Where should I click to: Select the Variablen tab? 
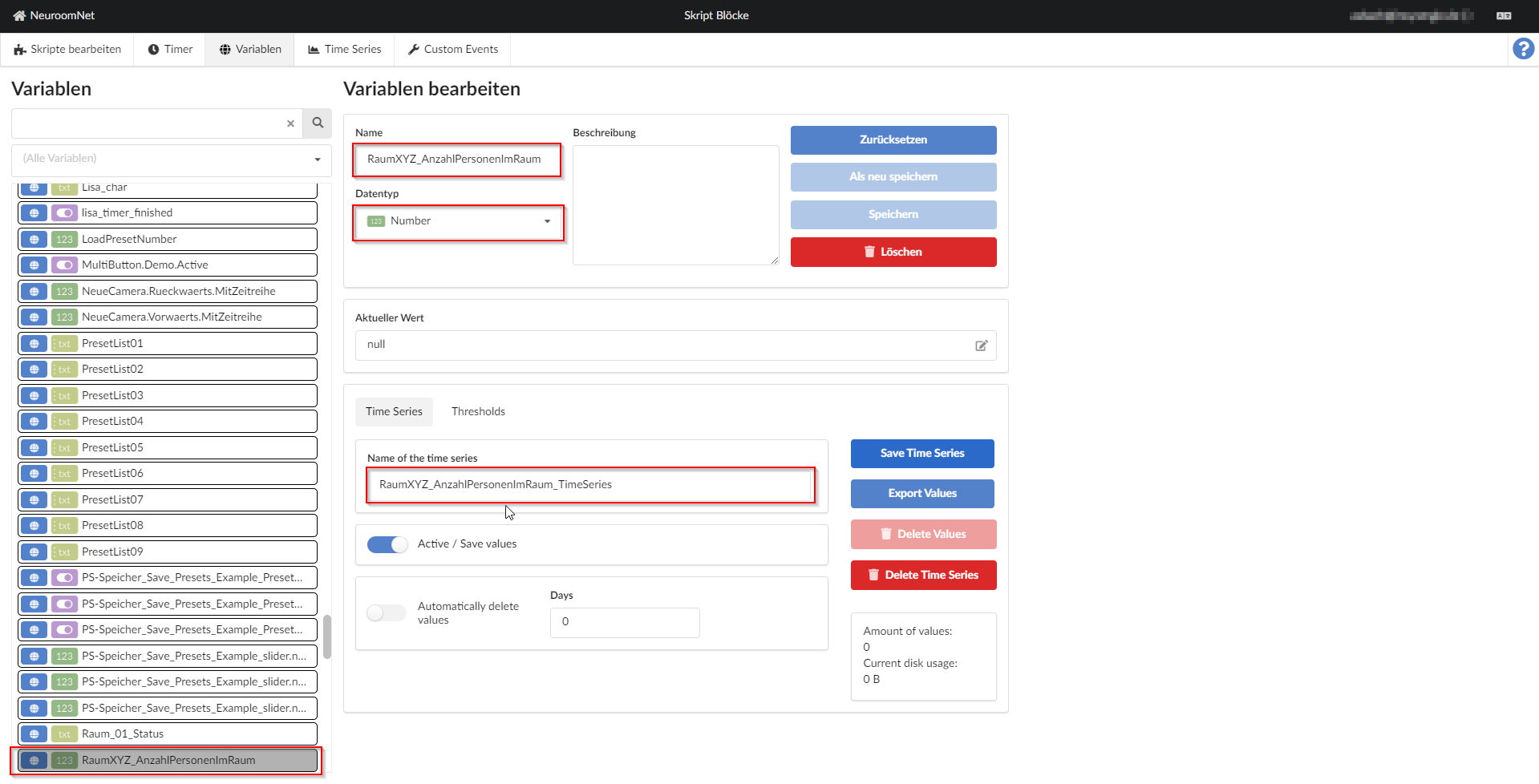(250, 50)
